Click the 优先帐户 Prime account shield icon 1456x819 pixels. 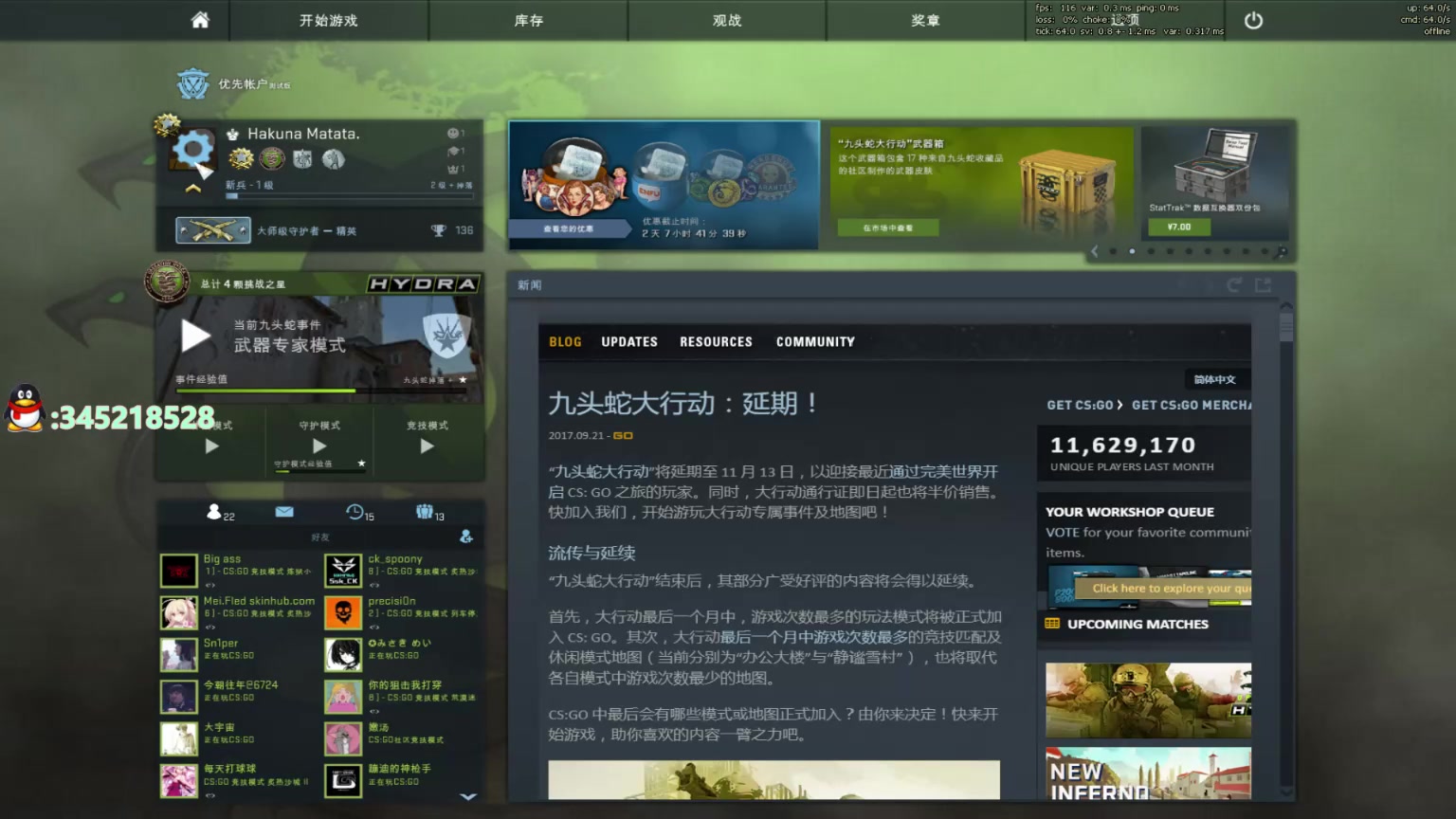193,84
